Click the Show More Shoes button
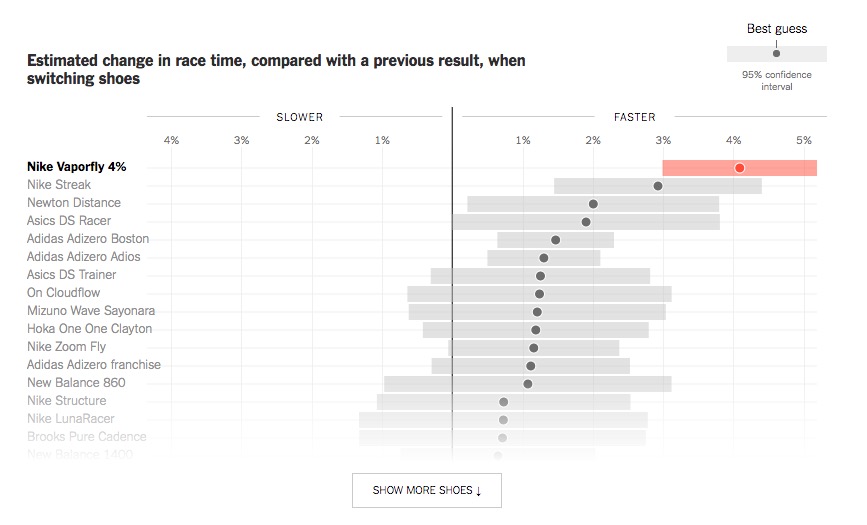This screenshot has width=867, height=525. click(427, 490)
